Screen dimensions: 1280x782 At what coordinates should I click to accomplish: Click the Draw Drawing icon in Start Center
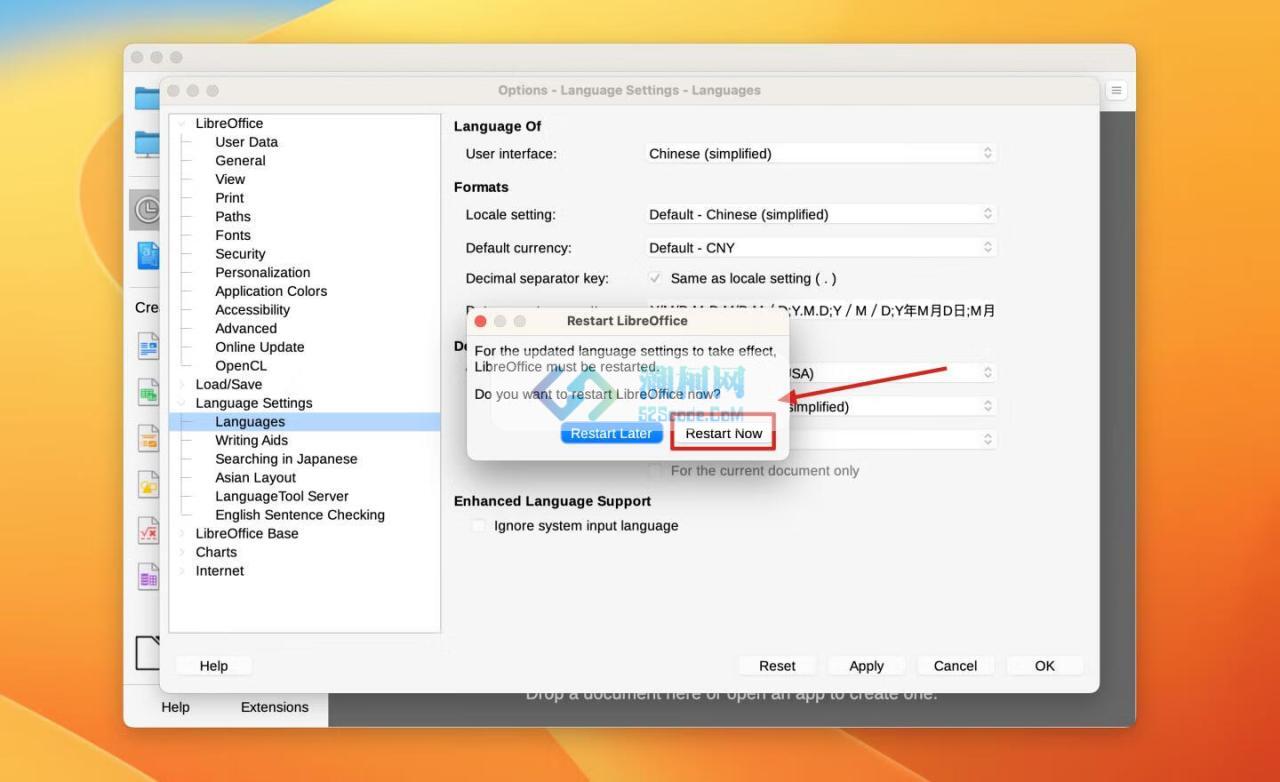click(148, 485)
